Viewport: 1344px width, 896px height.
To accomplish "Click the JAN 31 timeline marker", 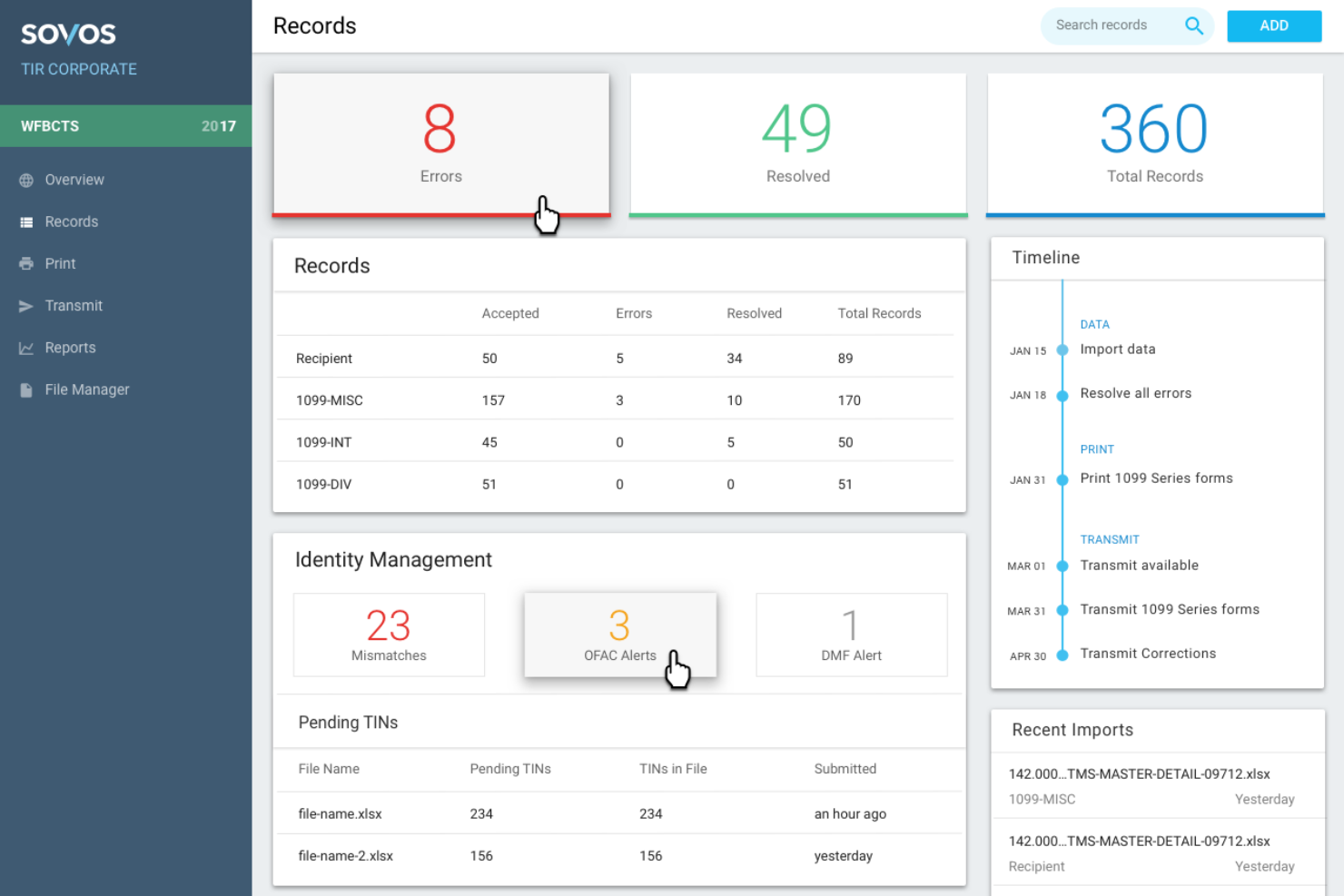I will [1062, 479].
